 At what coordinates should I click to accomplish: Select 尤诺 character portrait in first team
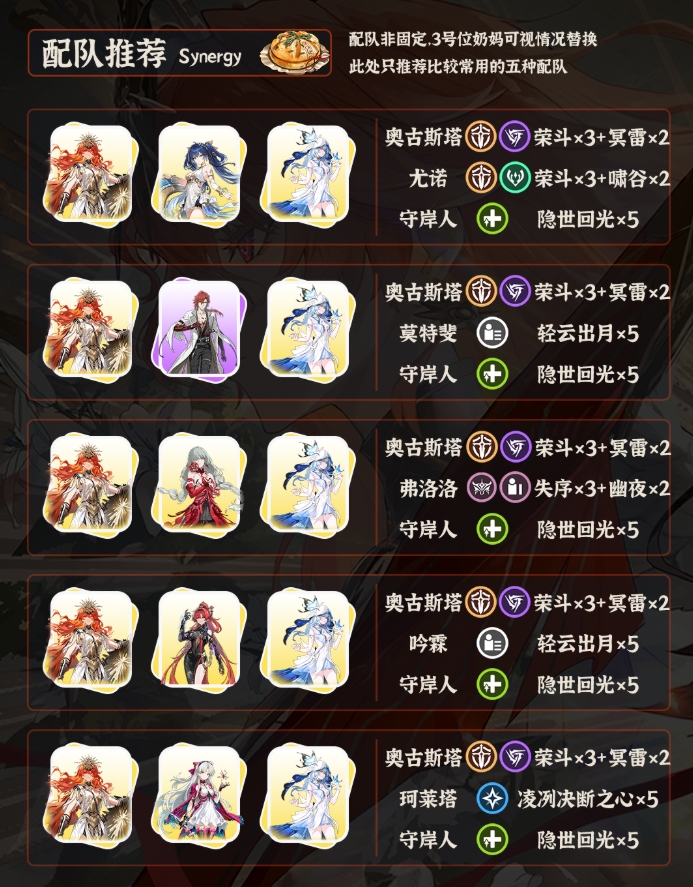(x=199, y=174)
